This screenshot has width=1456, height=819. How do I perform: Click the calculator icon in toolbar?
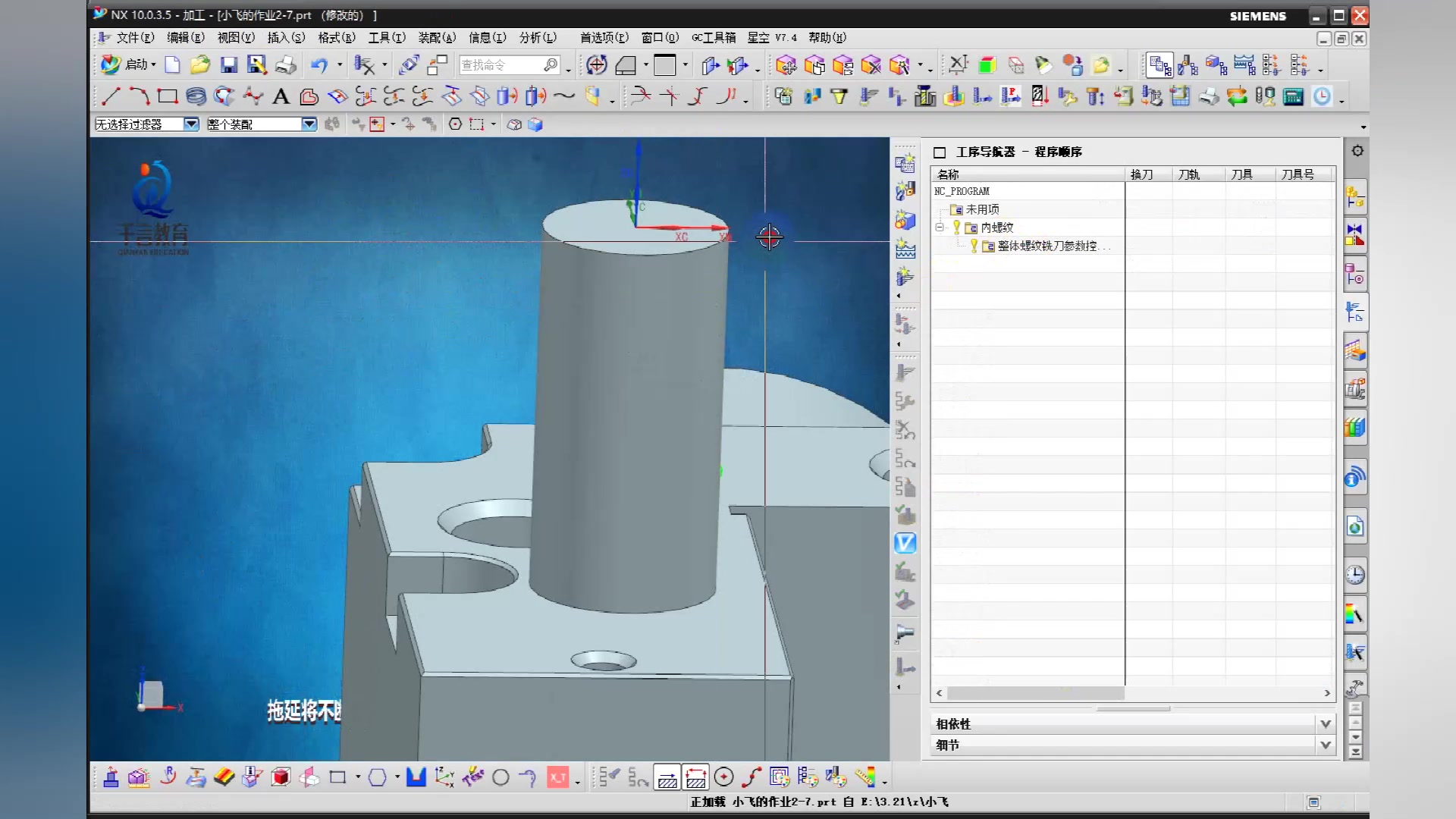(x=1293, y=96)
